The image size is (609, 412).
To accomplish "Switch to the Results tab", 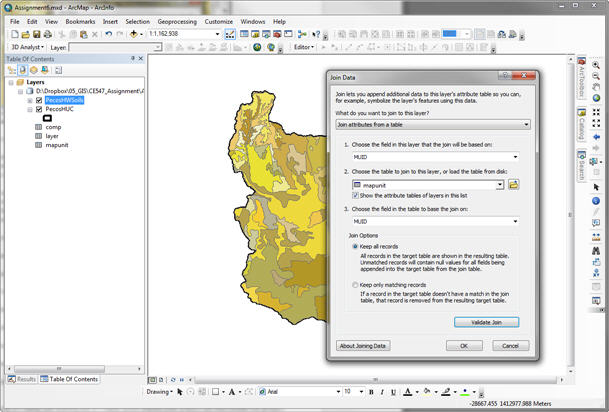I will pyautogui.click(x=22, y=379).
